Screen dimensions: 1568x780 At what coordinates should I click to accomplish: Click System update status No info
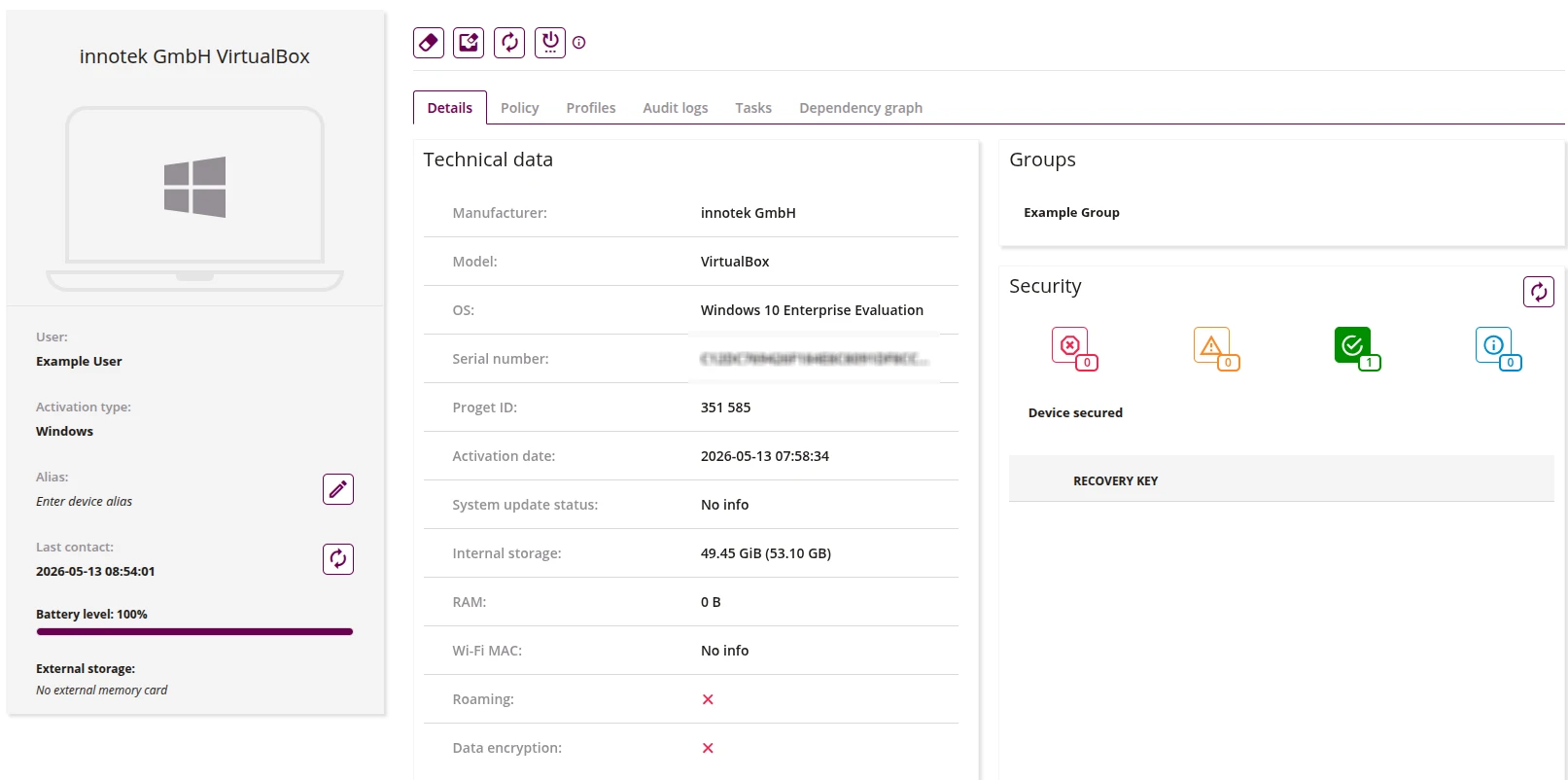click(725, 505)
